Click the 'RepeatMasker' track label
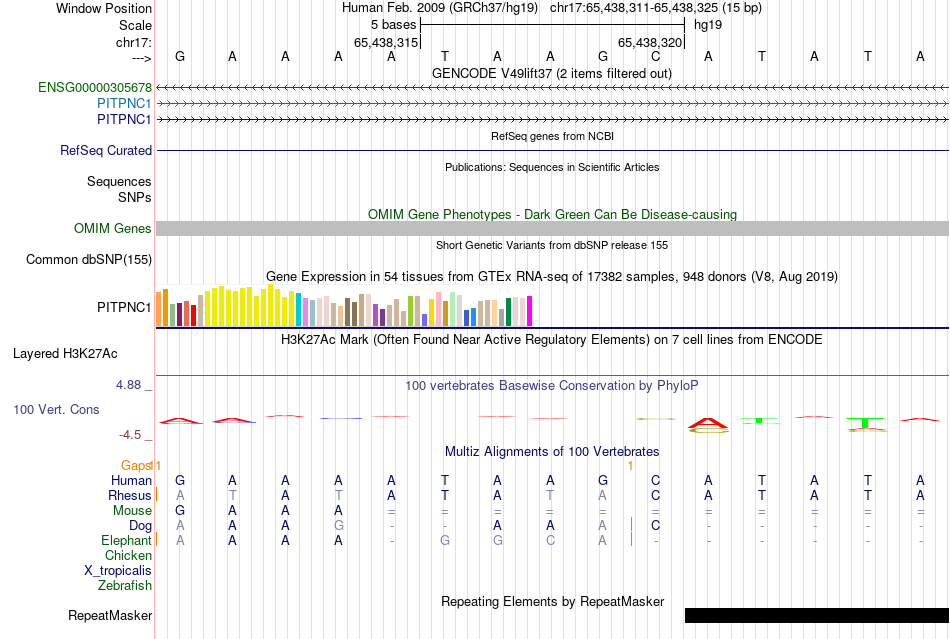Image resolution: width=950 pixels, height=639 pixels. click(110, 615)
